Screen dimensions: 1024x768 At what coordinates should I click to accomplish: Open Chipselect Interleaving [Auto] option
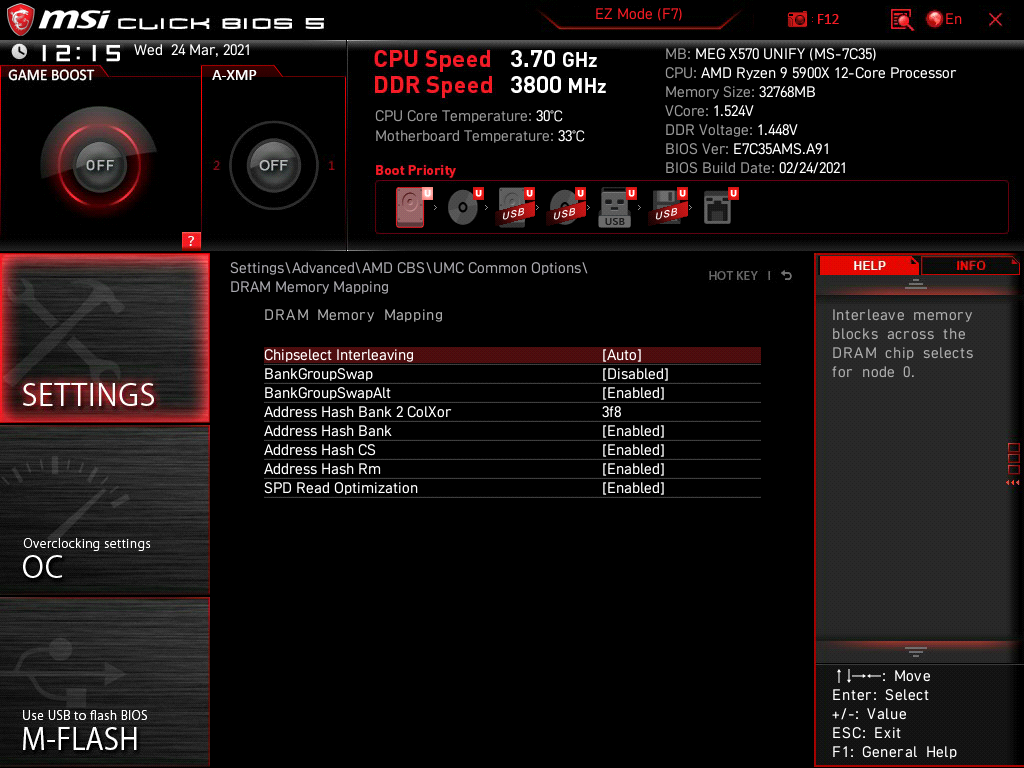coord(512,355)
